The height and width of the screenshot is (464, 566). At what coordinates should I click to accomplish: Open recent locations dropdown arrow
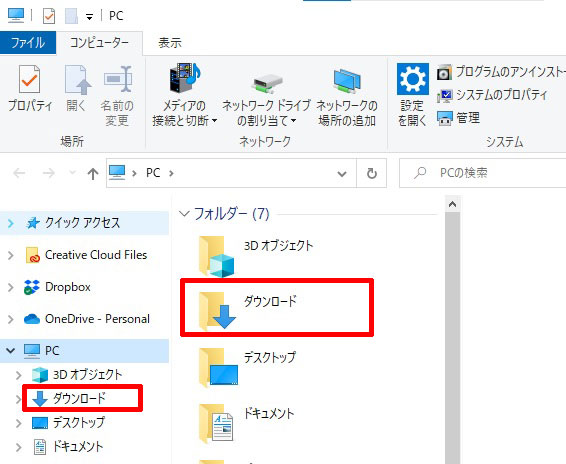click(72, 173)
